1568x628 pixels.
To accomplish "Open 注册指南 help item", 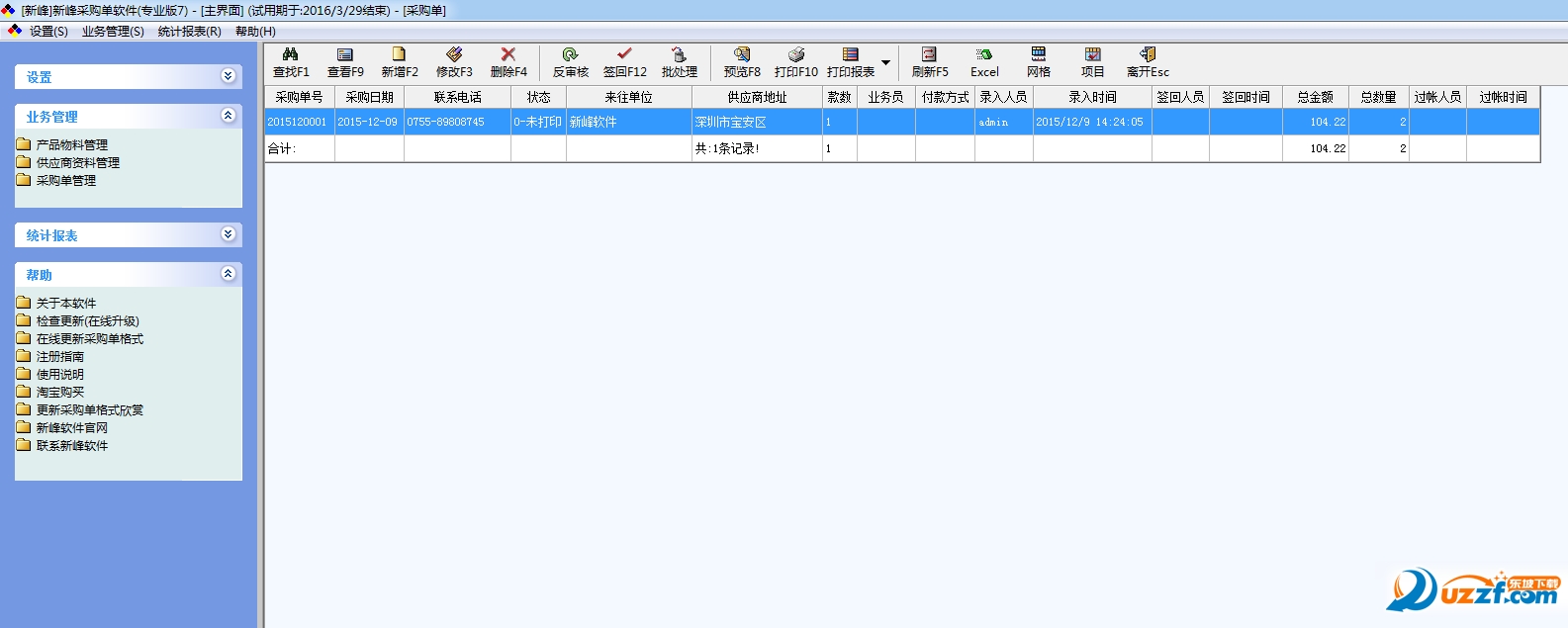I will click(60, 357).
